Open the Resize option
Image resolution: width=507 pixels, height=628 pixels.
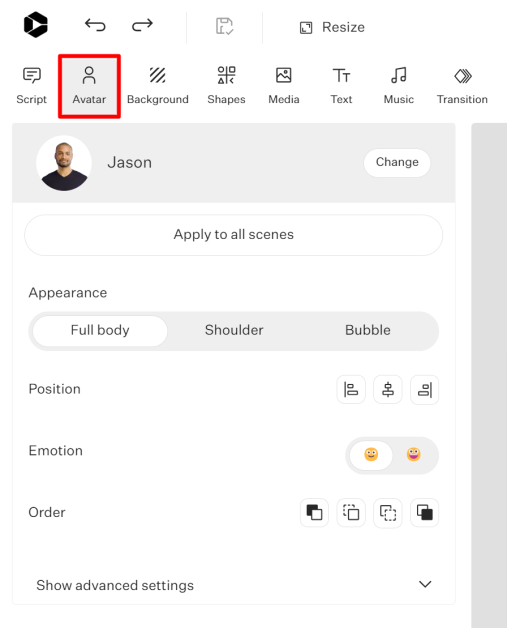[332, 27]
